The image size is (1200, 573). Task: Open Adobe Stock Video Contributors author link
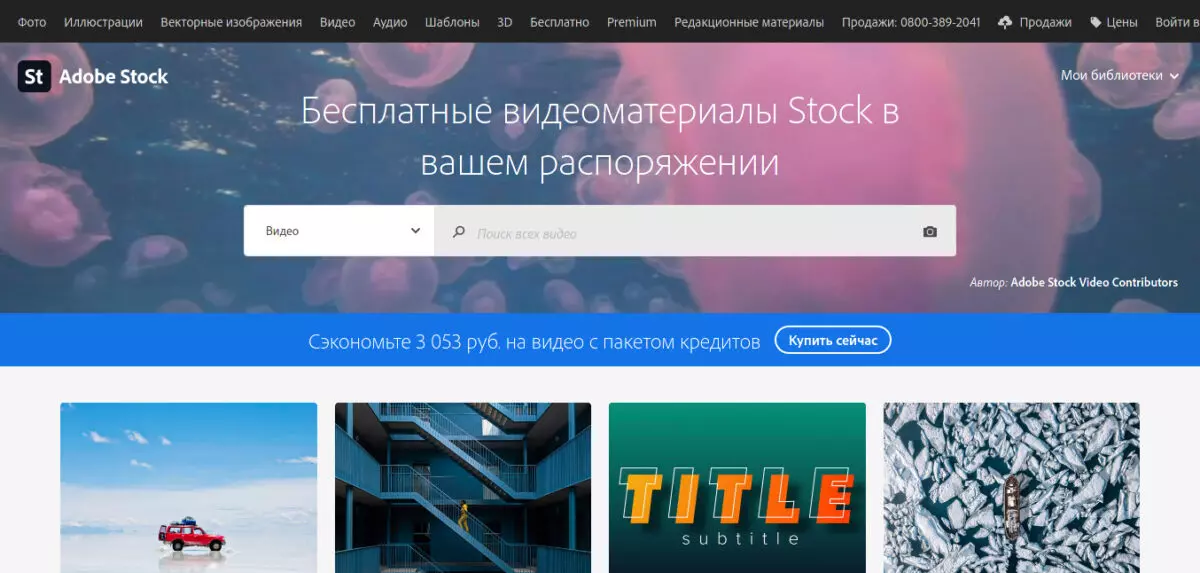click(1094, 283)
